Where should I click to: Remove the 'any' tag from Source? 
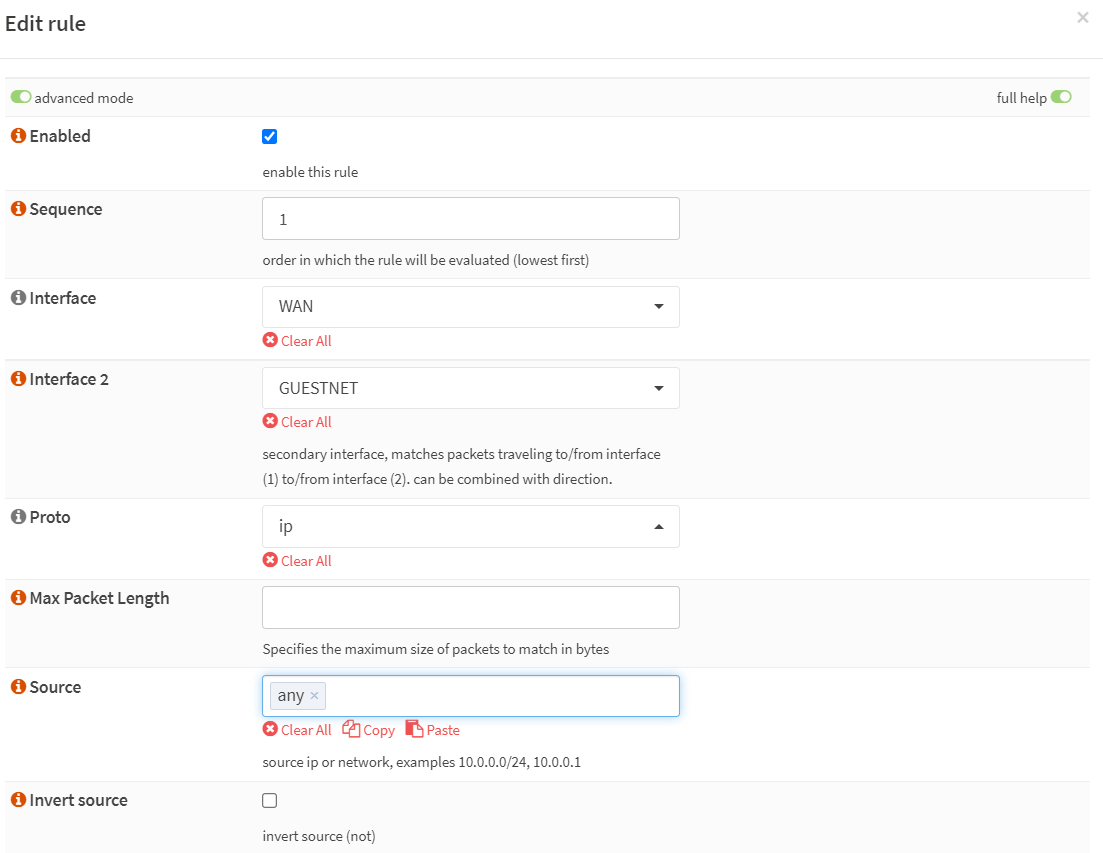314,696
